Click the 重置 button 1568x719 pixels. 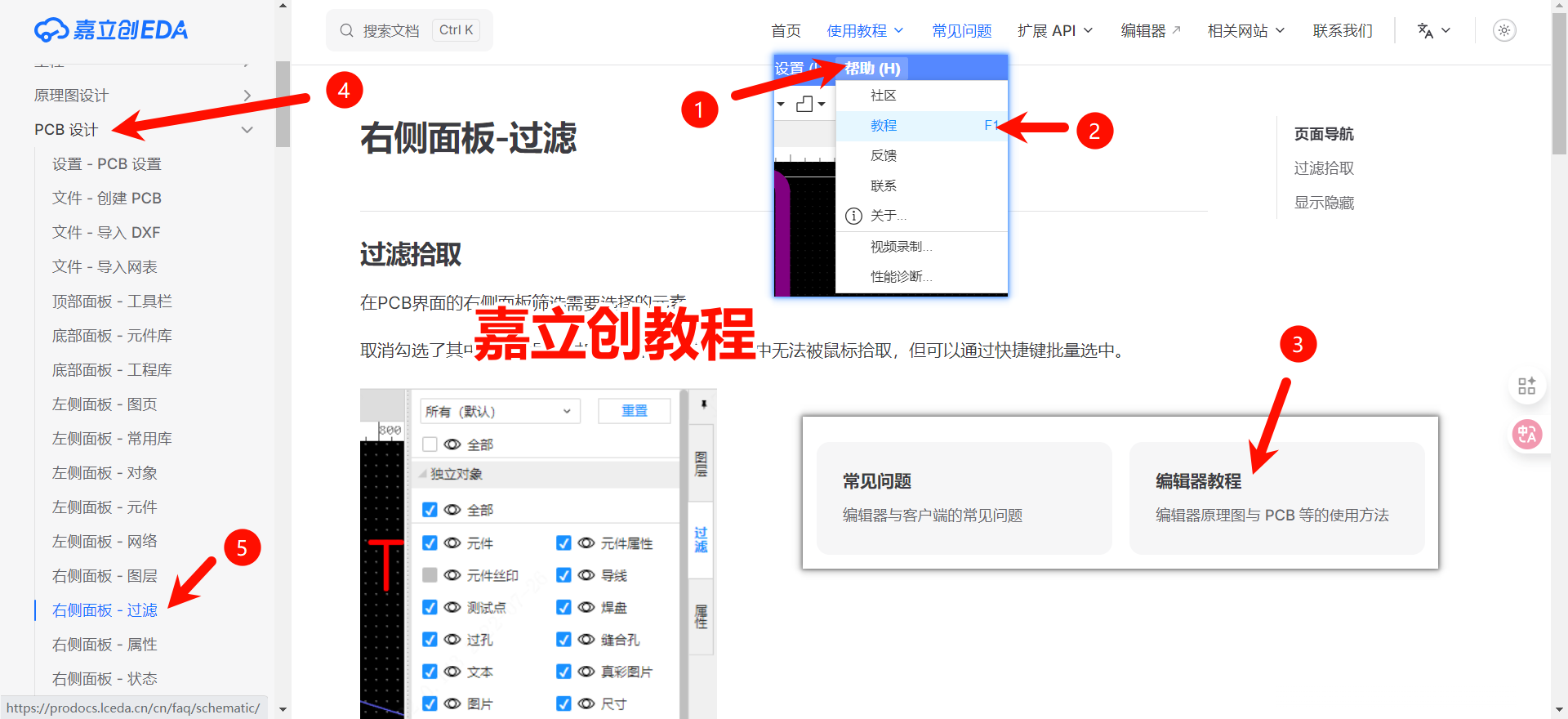point(635,411)
